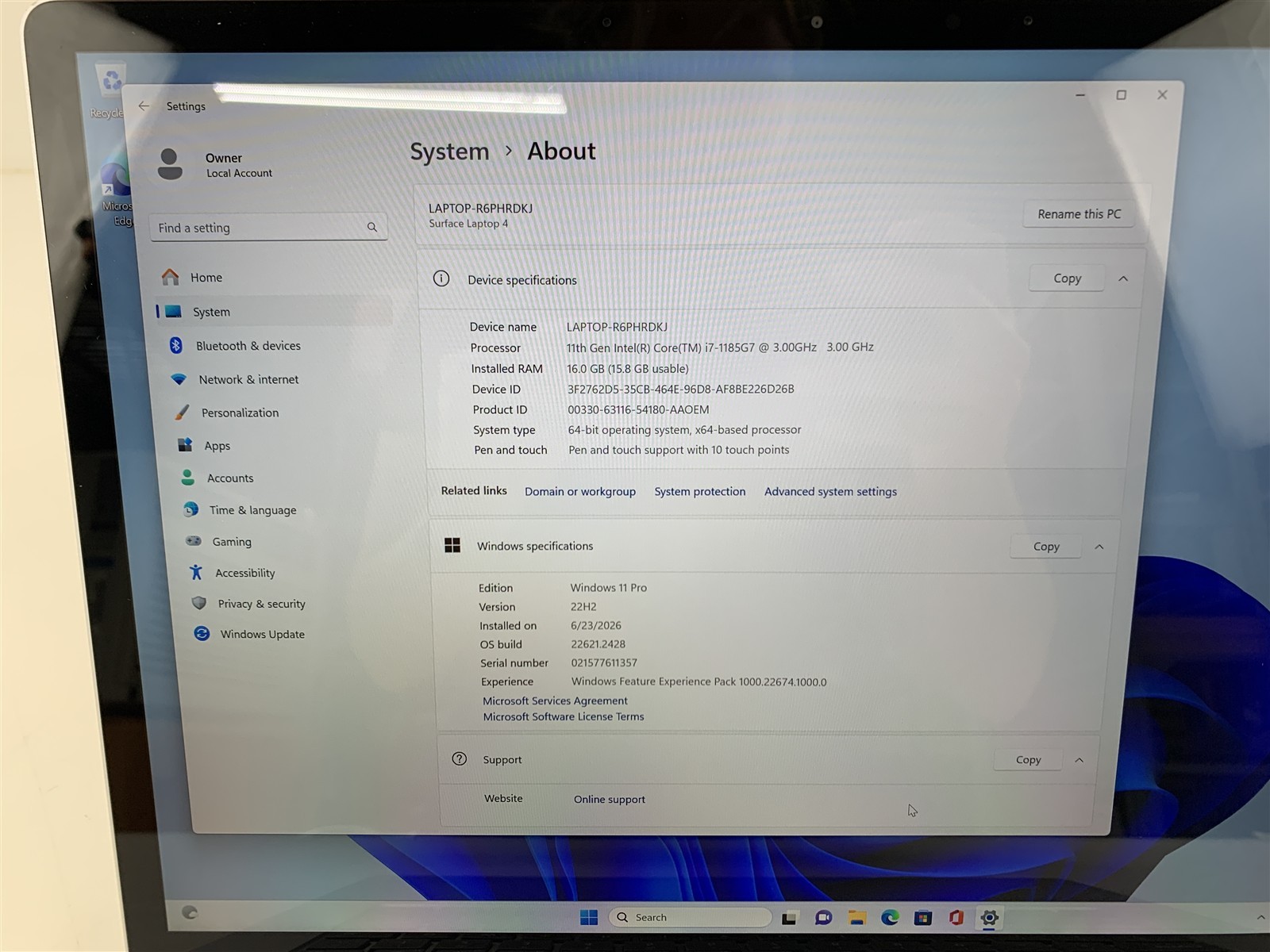Click the Support question mark icon
The width and height of the screenshot is (1270, 952).
click(459, 758)
